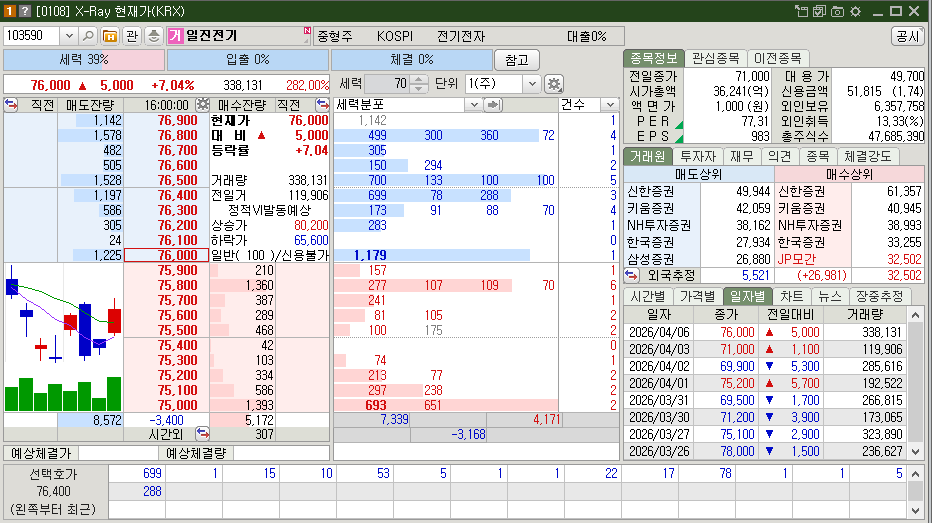Open the 장중추정 tab
Image resolution: width=932 pixels, height=523 pixels.
coord(880,296)
